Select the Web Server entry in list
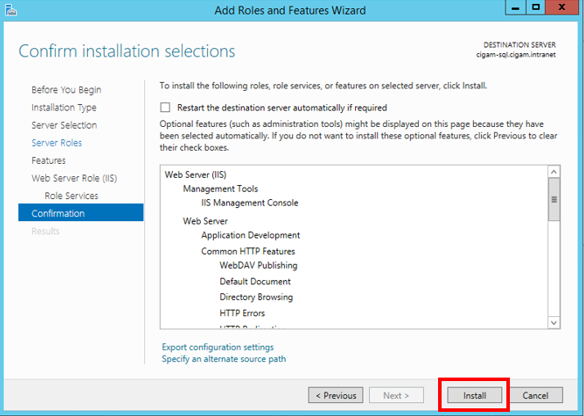 pyautogui.click(x=205, y=221)
